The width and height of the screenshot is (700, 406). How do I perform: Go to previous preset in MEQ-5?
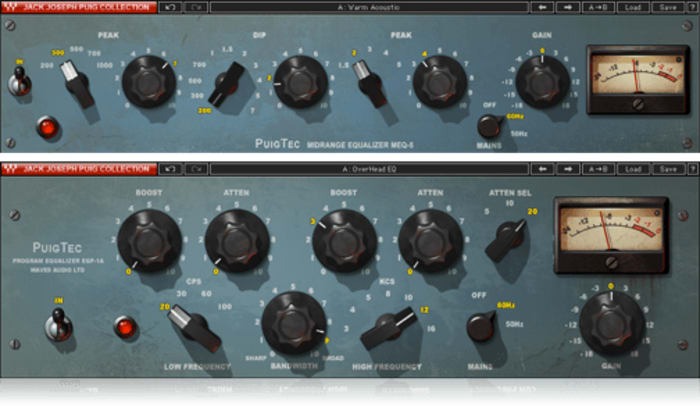(x=542, y=7)
